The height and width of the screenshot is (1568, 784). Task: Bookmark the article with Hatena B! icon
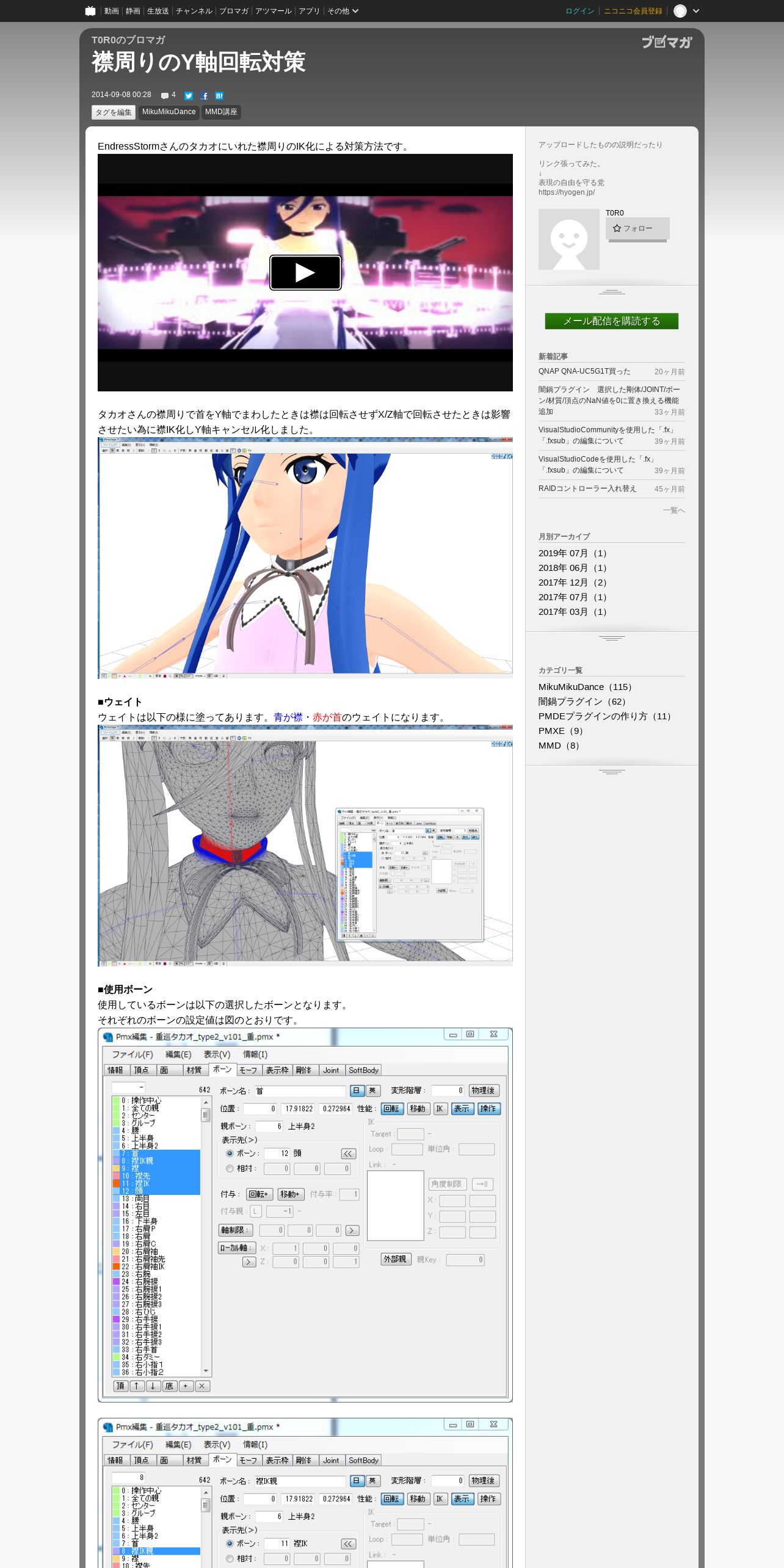(x=219, y=96)
